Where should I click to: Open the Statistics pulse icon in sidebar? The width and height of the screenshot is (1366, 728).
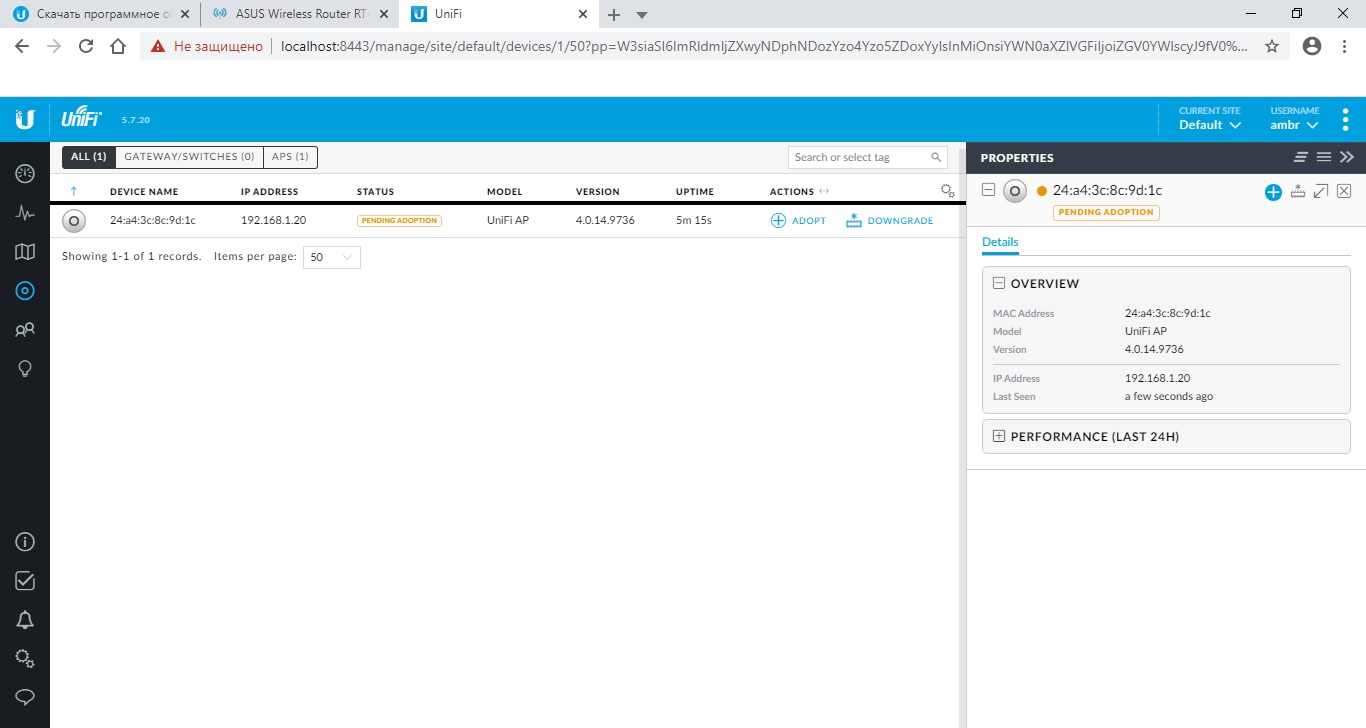25,213
